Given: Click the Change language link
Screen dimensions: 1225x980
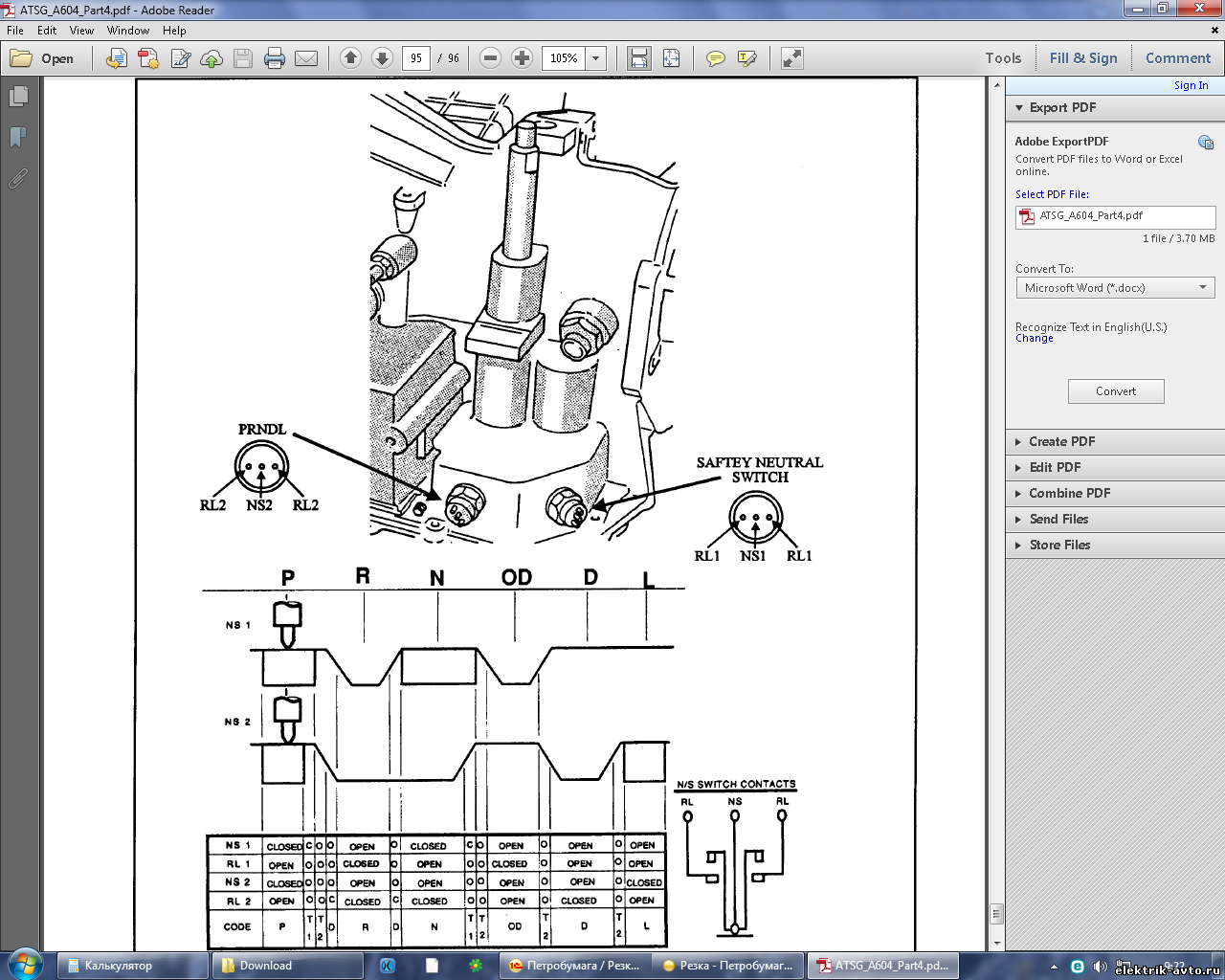Looking at the screenshot, I should coord(1035,339).
